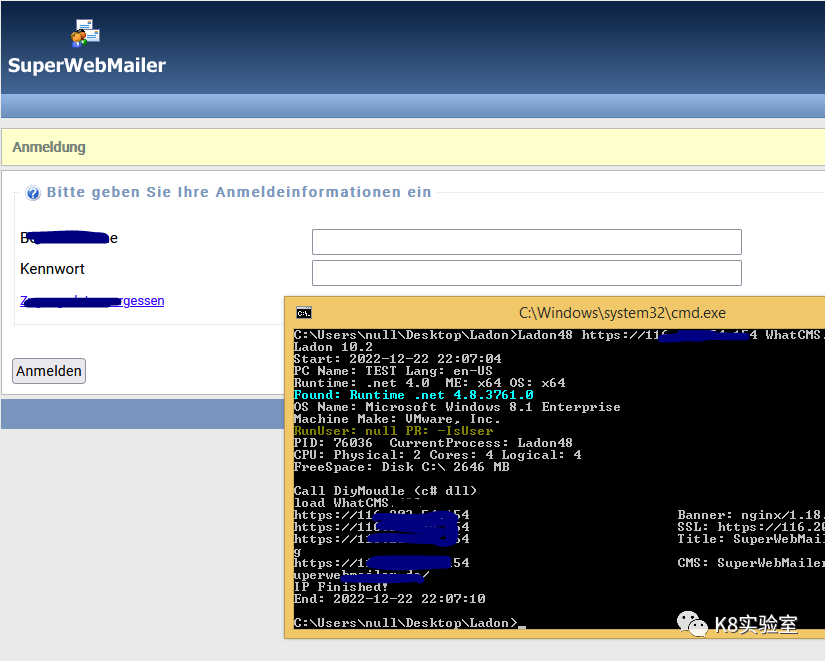Click the Anmeldung section heading
This screenshot has width=825, height=661.
tap(49, 147)
